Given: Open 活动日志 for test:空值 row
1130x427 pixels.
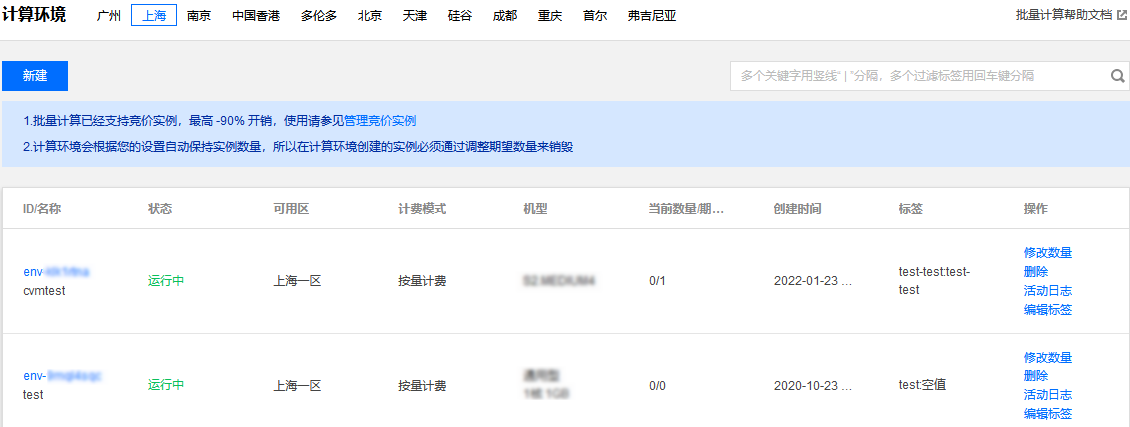Looking at the screenshot, I should coord(1048,395).
